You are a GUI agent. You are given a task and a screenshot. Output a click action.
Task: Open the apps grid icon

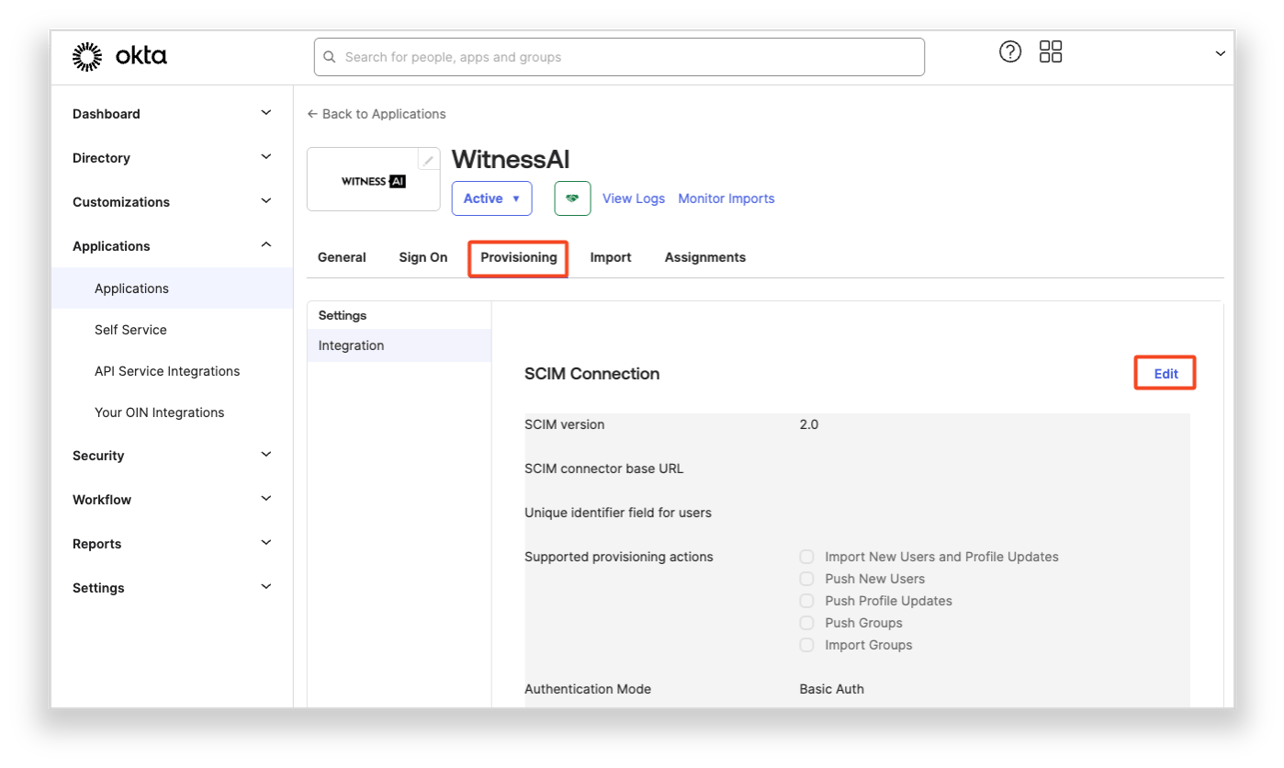coord(1050,52)
